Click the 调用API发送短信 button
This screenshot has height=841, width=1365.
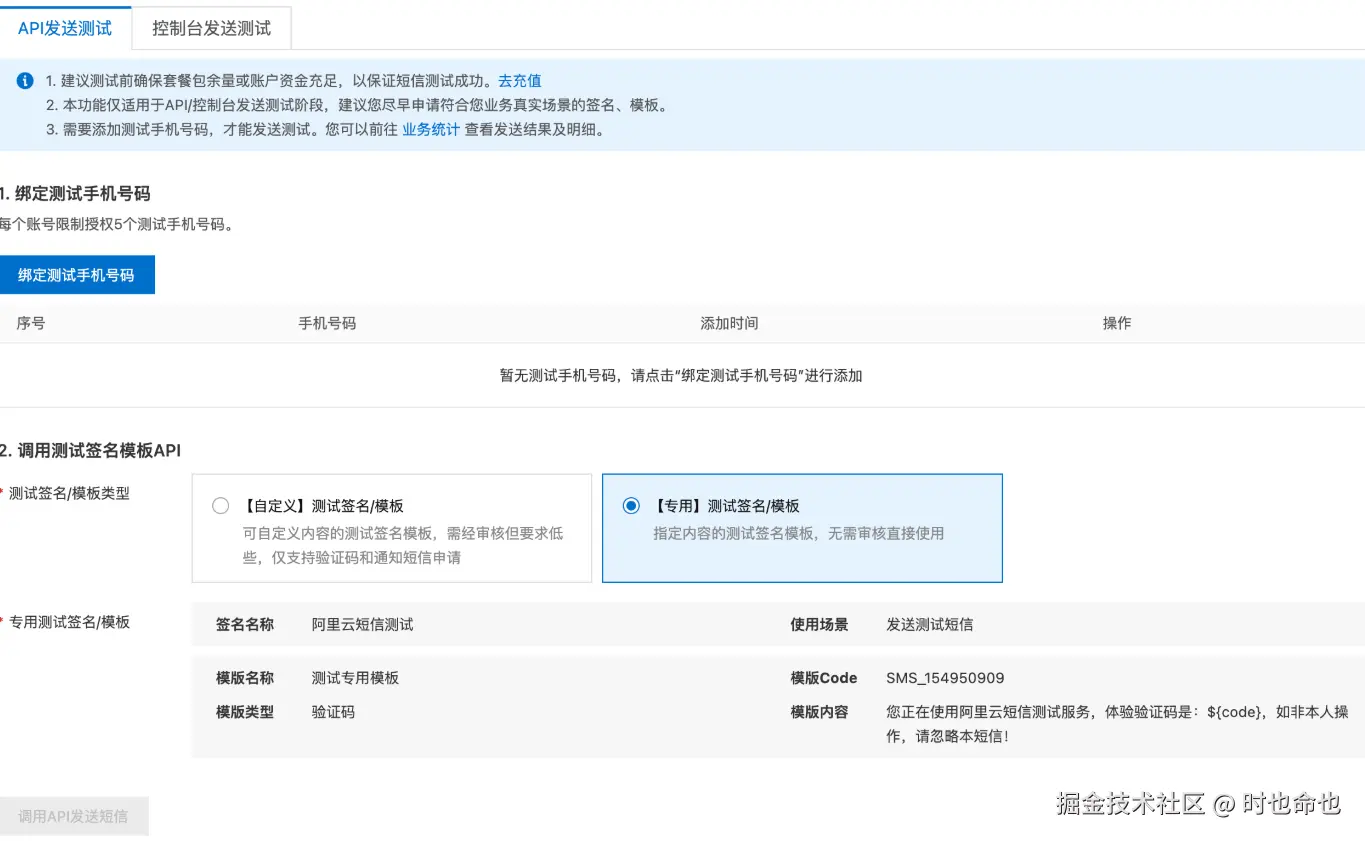click(x=74, y=816)
